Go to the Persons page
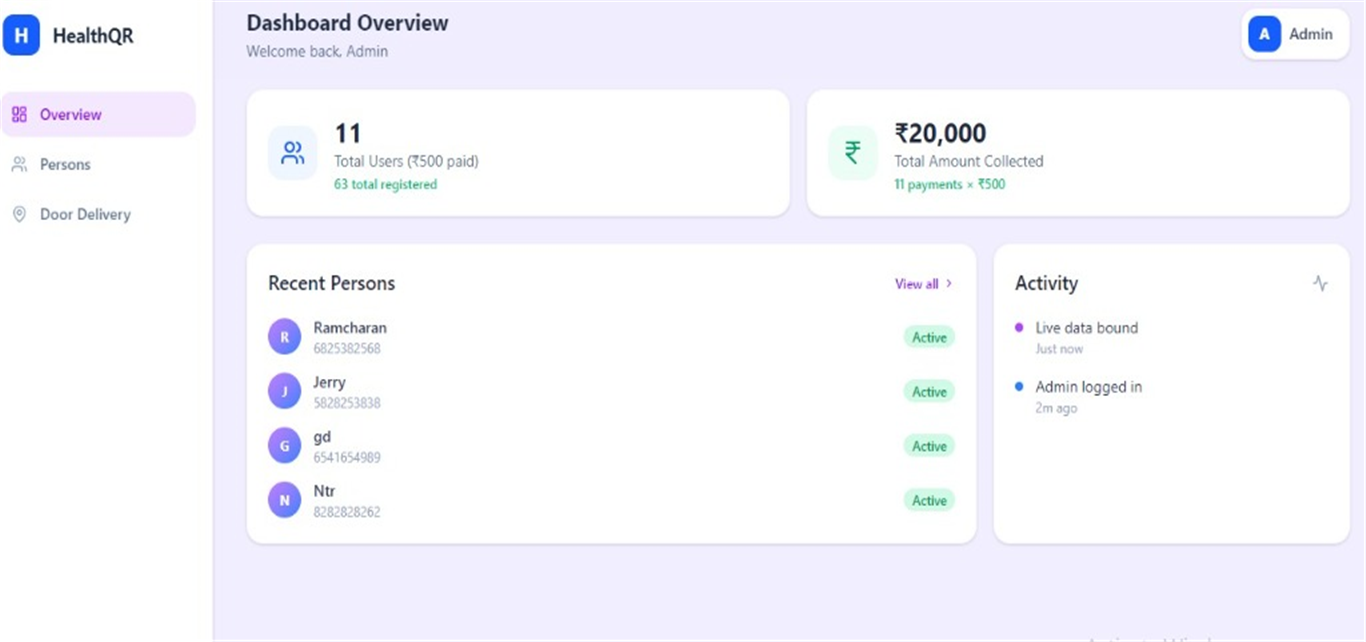The width and height of the screenshot is (1366, 642). point(98,164)
